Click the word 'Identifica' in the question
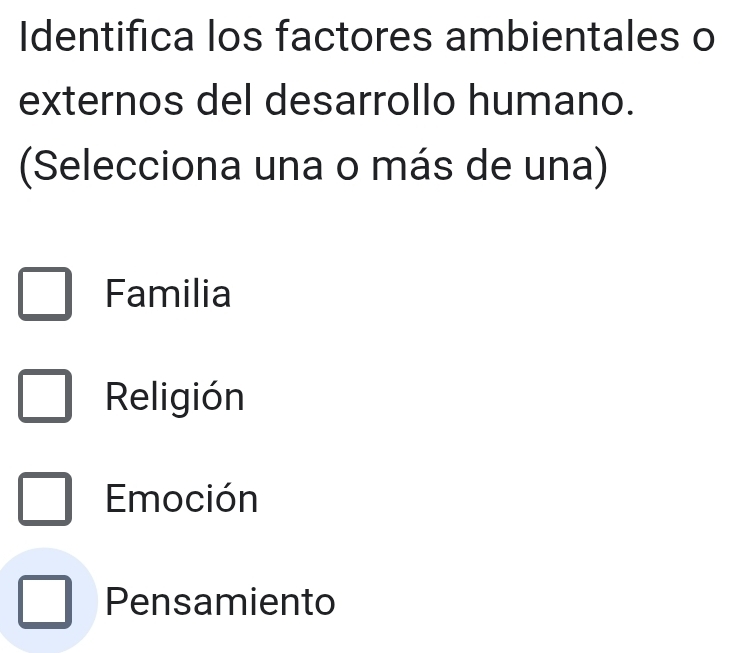 point(105,41)
